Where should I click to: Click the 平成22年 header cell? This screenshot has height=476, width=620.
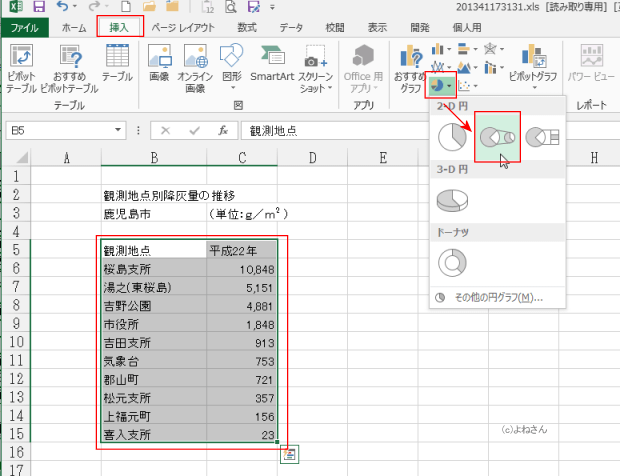click(x=242, y=250)
